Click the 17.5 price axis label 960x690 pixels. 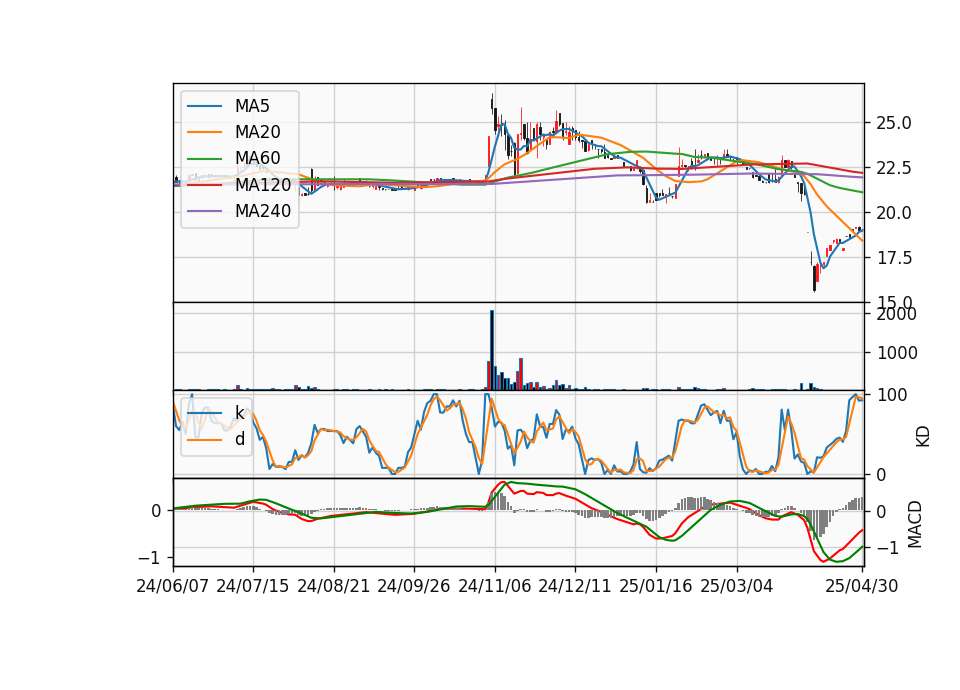coord(894,258)
